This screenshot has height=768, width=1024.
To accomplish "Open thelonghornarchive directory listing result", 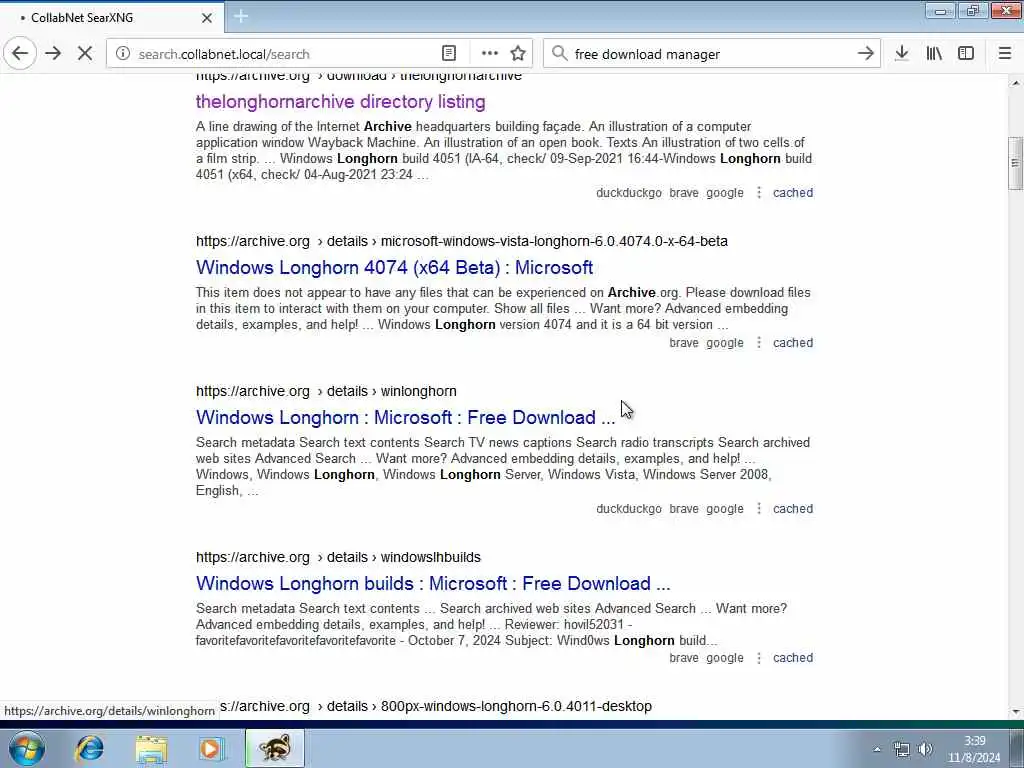I will 340,102.
